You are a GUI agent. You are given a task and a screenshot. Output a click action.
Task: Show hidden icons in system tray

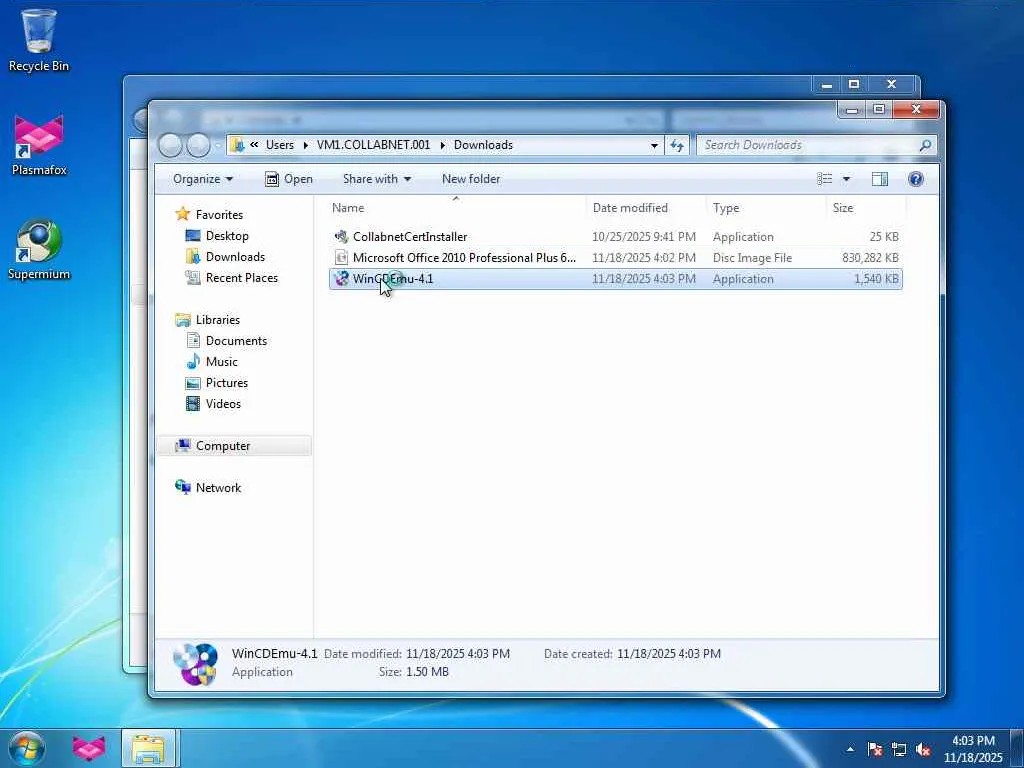point(850,749)
